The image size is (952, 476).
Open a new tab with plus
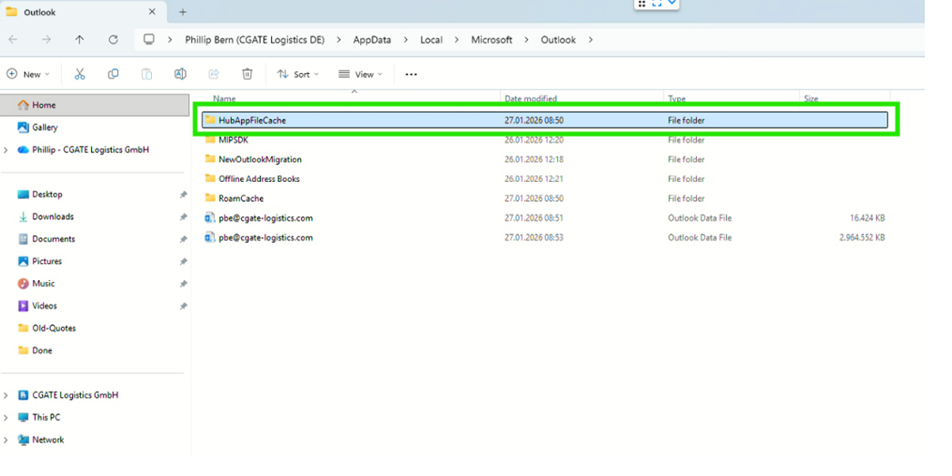pyautogui.click(x=183, y=12)
